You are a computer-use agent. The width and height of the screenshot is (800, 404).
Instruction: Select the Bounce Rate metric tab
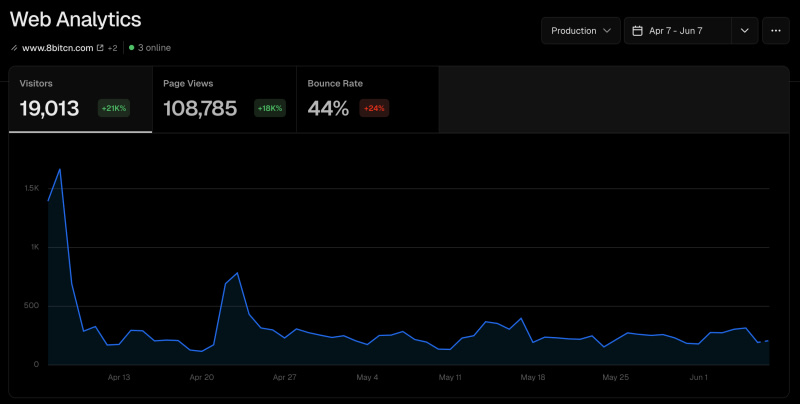(x=367, y=99)
